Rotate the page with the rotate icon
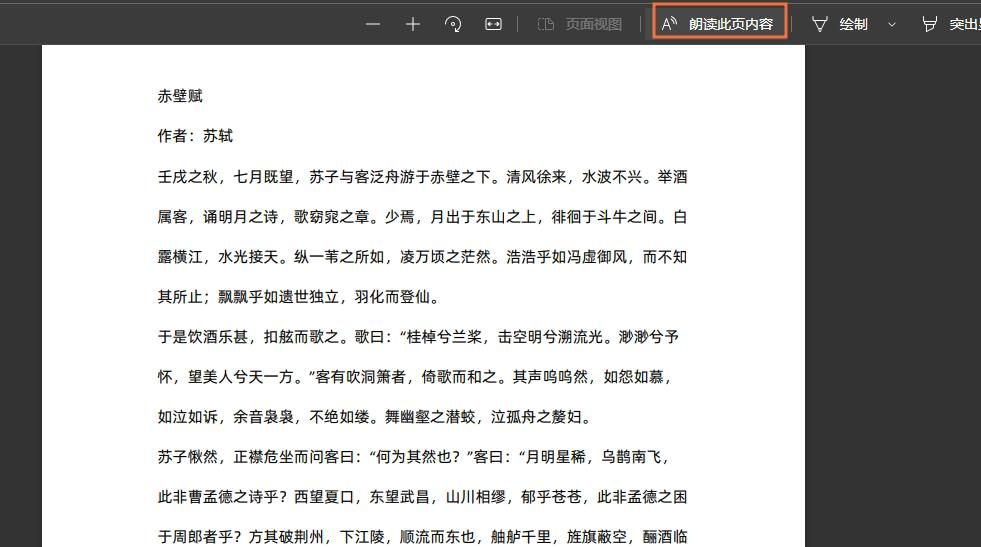 point(453,24)
